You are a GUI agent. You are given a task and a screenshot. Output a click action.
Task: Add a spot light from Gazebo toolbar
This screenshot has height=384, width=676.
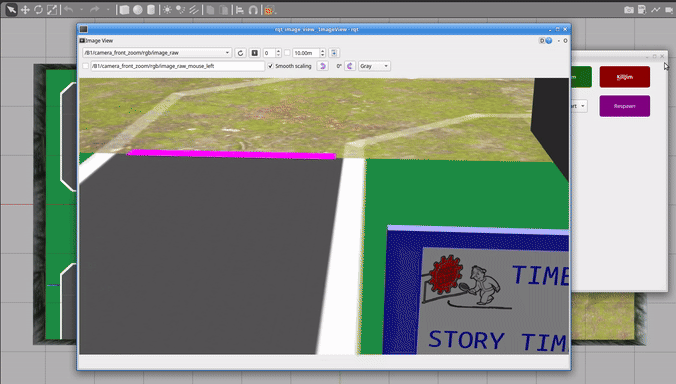pos(180,9)
